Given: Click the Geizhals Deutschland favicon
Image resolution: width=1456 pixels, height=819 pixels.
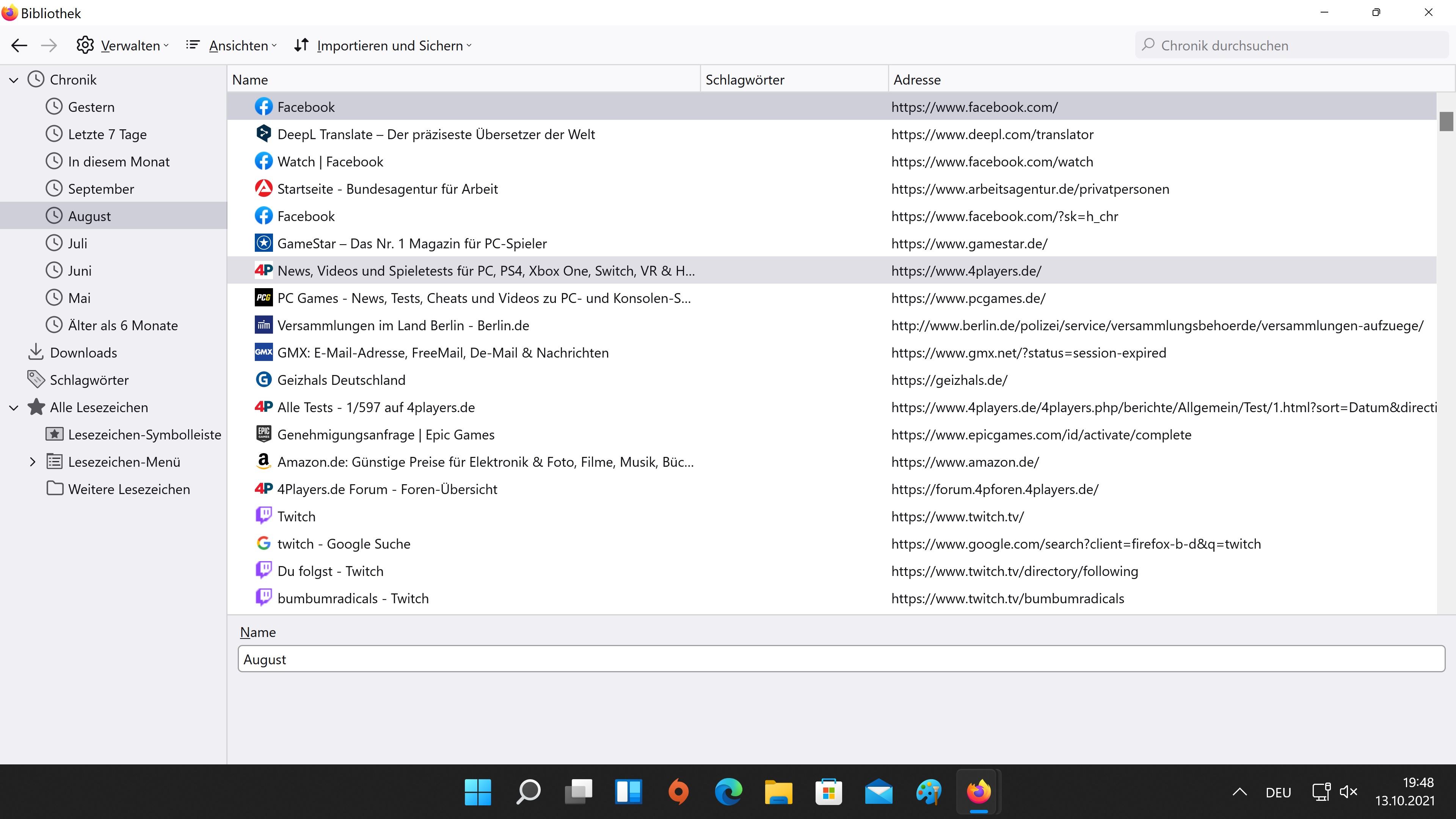Looking at the screenshot, I should point(264,380).
